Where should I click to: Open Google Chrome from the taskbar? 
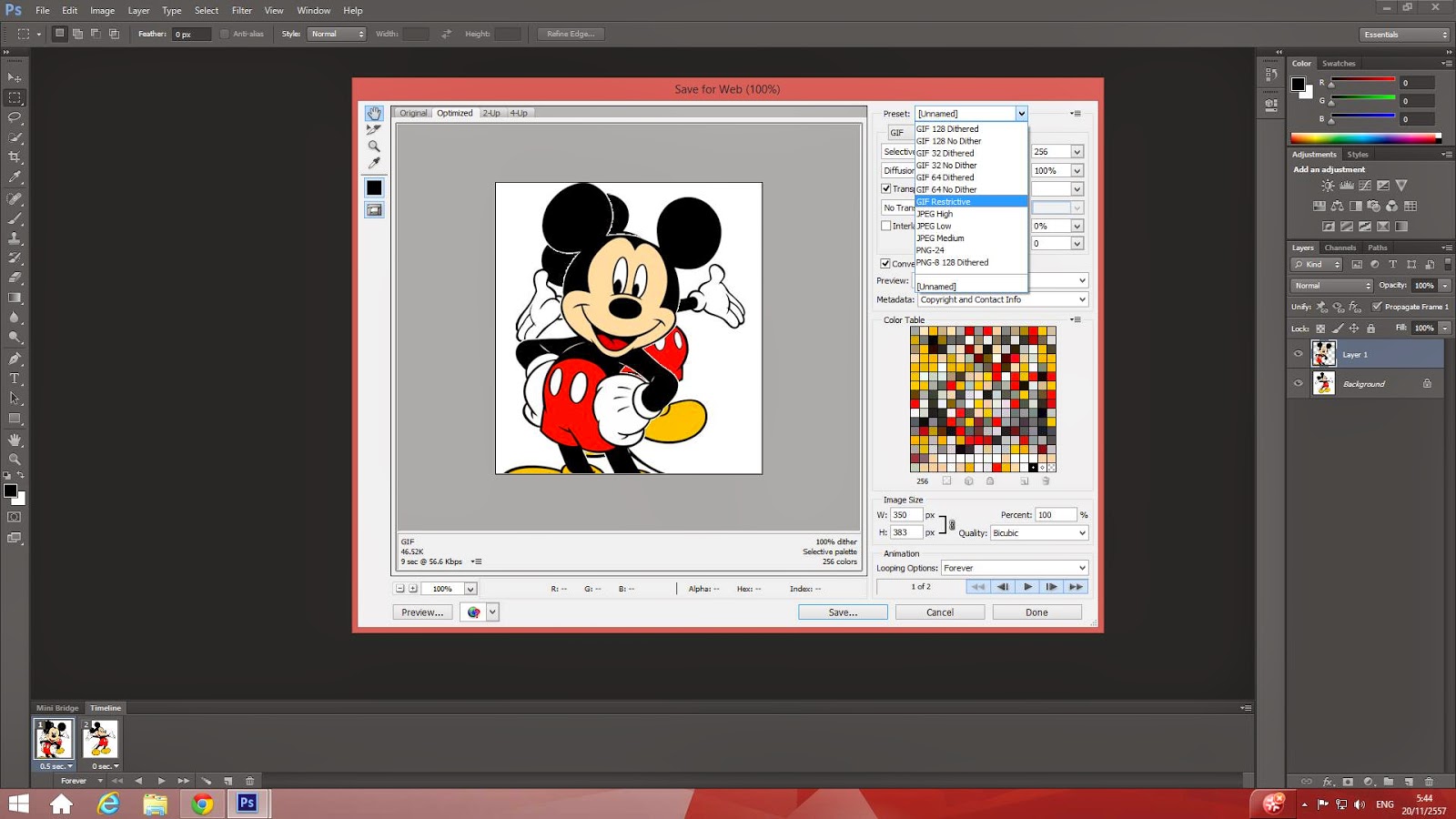202,804
